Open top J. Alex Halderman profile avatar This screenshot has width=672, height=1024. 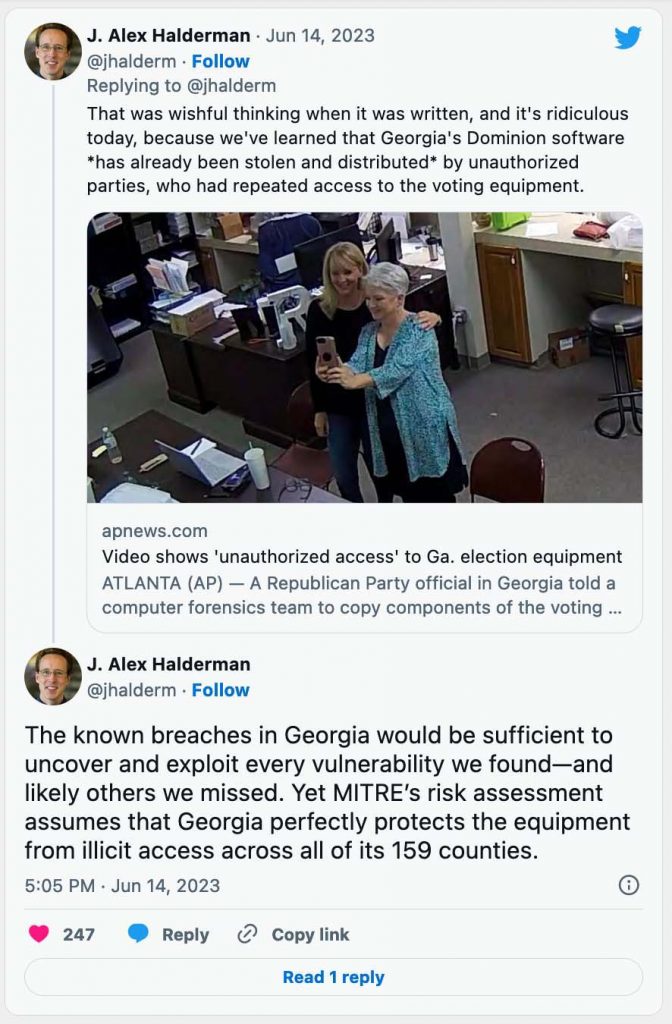(x=53, y=51)
